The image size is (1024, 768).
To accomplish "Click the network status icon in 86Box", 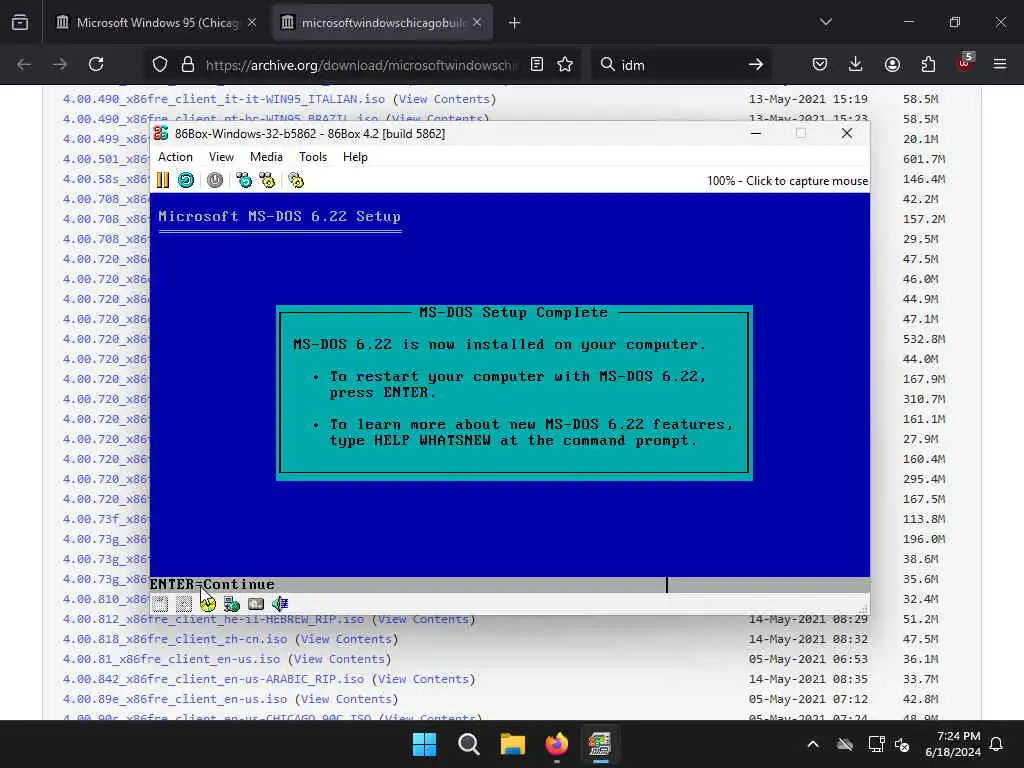I will click(x=232, y=604).
